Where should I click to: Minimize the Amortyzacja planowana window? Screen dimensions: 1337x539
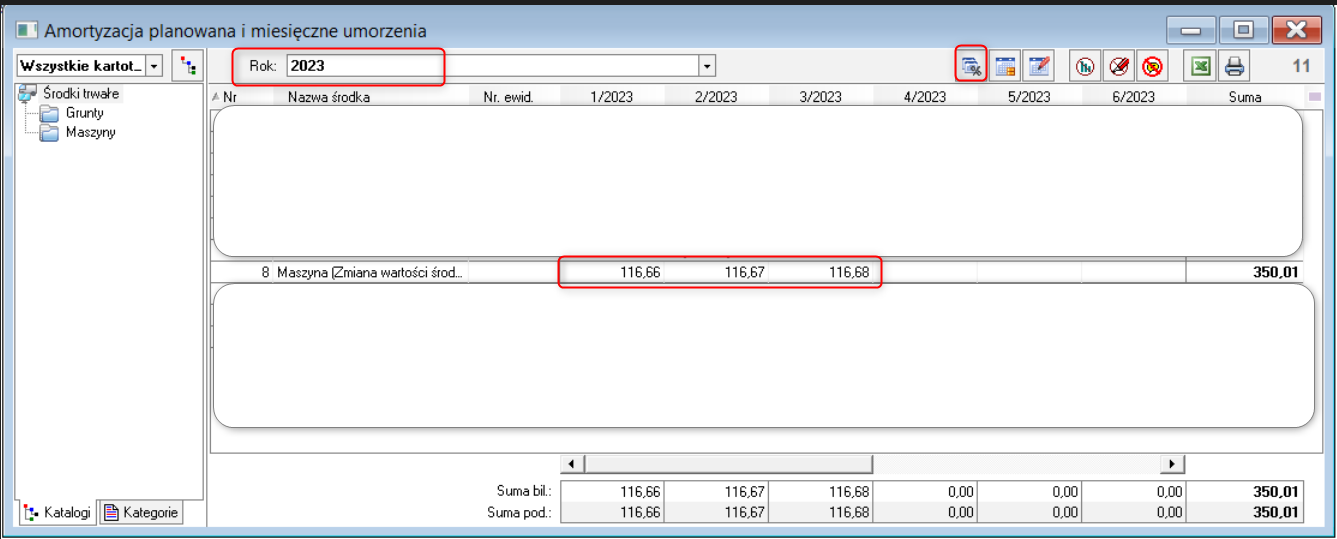pyautogui.click(x=1191, y=29)
